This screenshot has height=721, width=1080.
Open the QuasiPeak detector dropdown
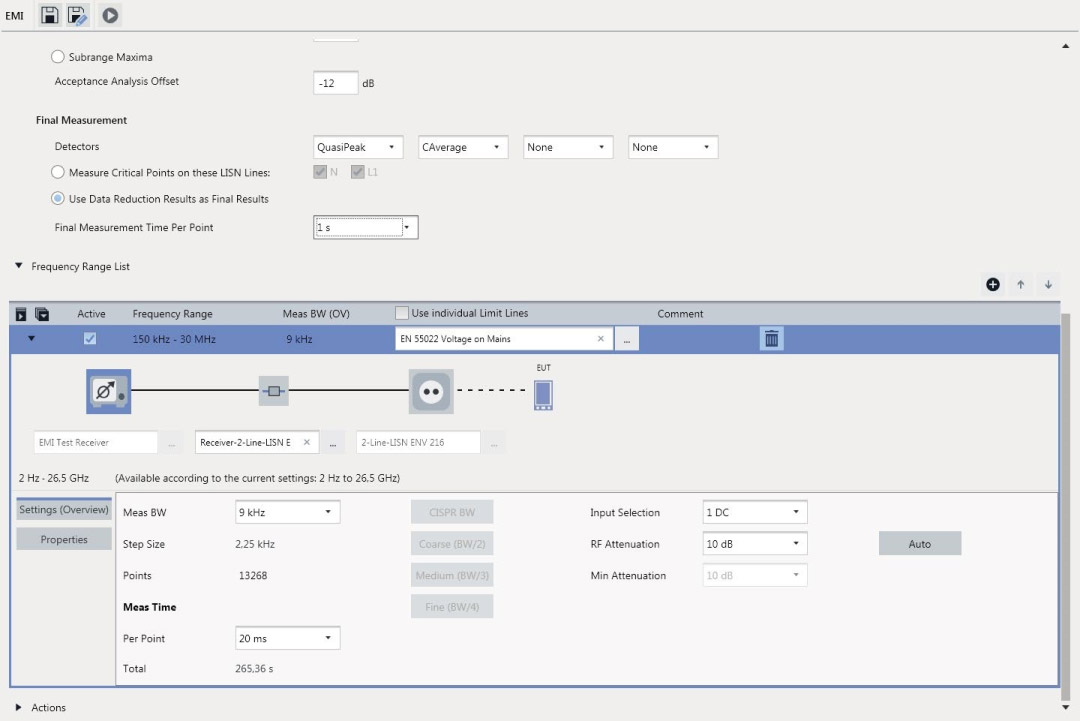coord(358,147)
